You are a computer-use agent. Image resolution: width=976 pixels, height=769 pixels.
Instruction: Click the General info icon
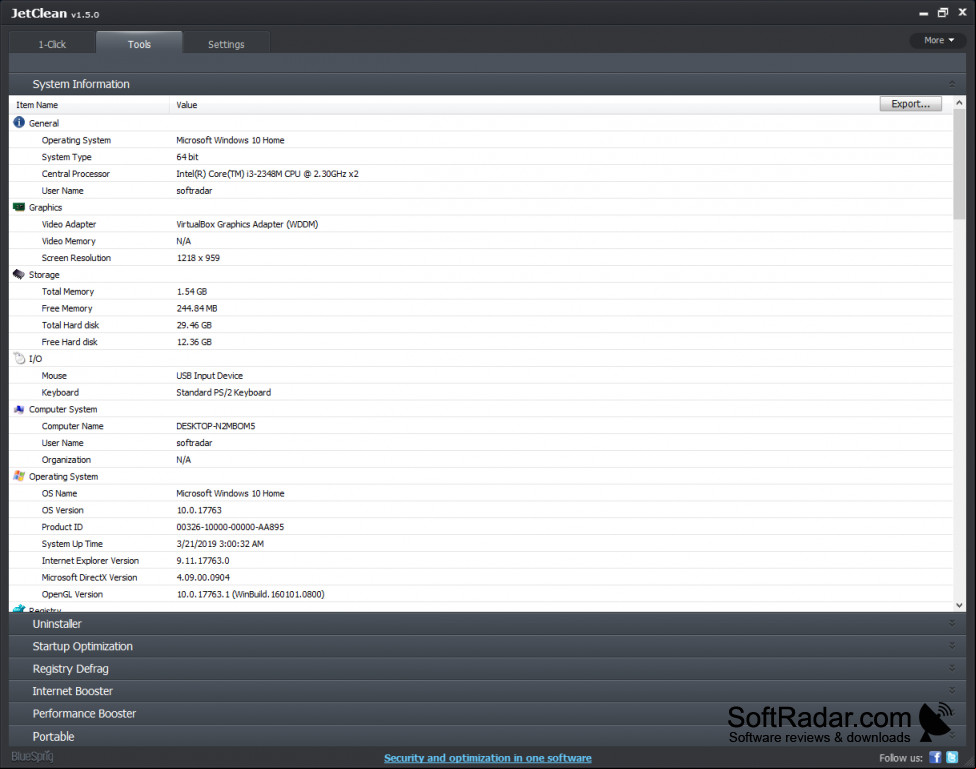19,123
